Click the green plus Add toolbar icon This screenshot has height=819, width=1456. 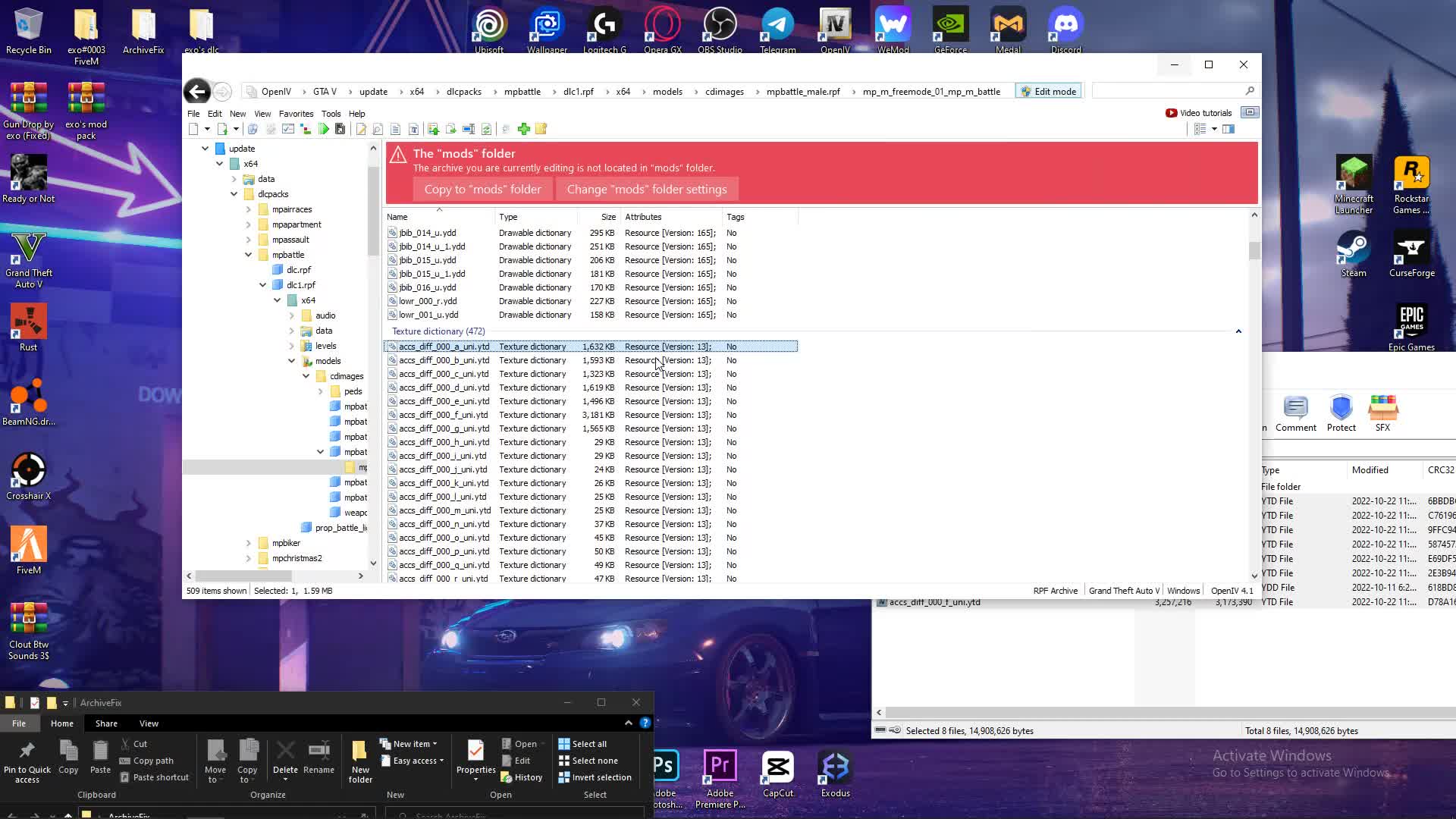523,129
